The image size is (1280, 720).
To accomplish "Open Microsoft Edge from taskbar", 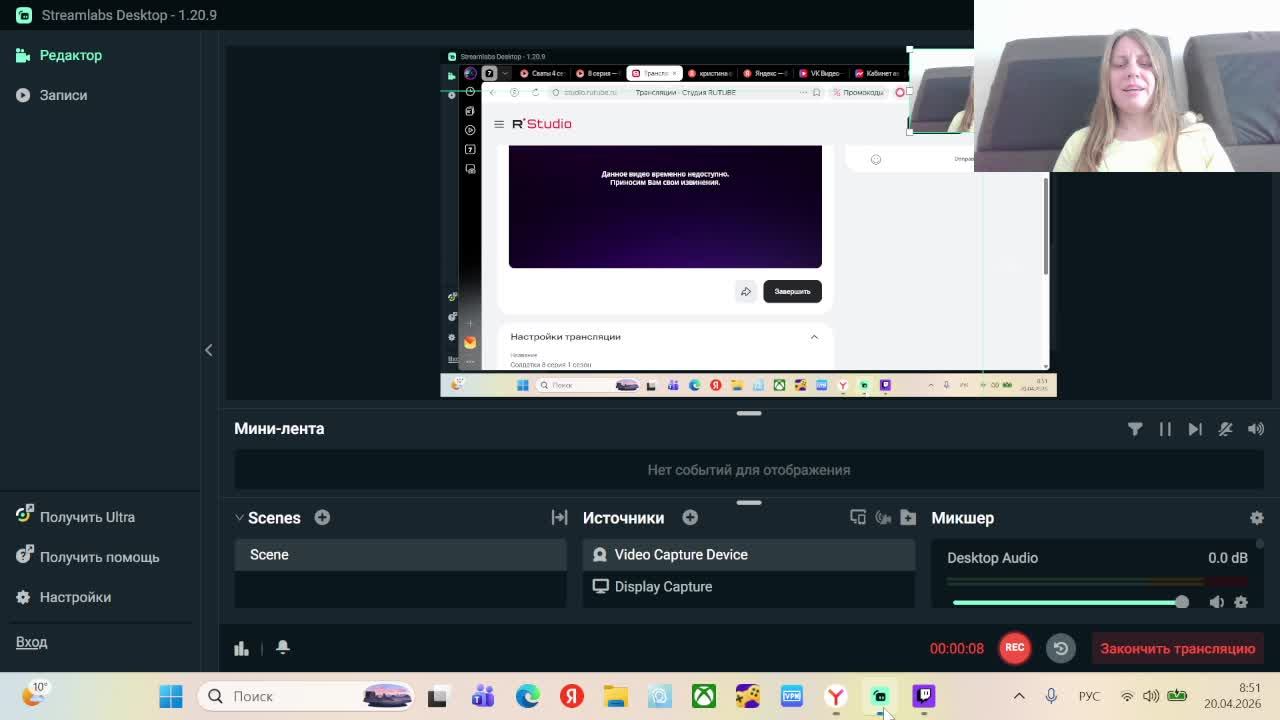I will tap(527, 696).
